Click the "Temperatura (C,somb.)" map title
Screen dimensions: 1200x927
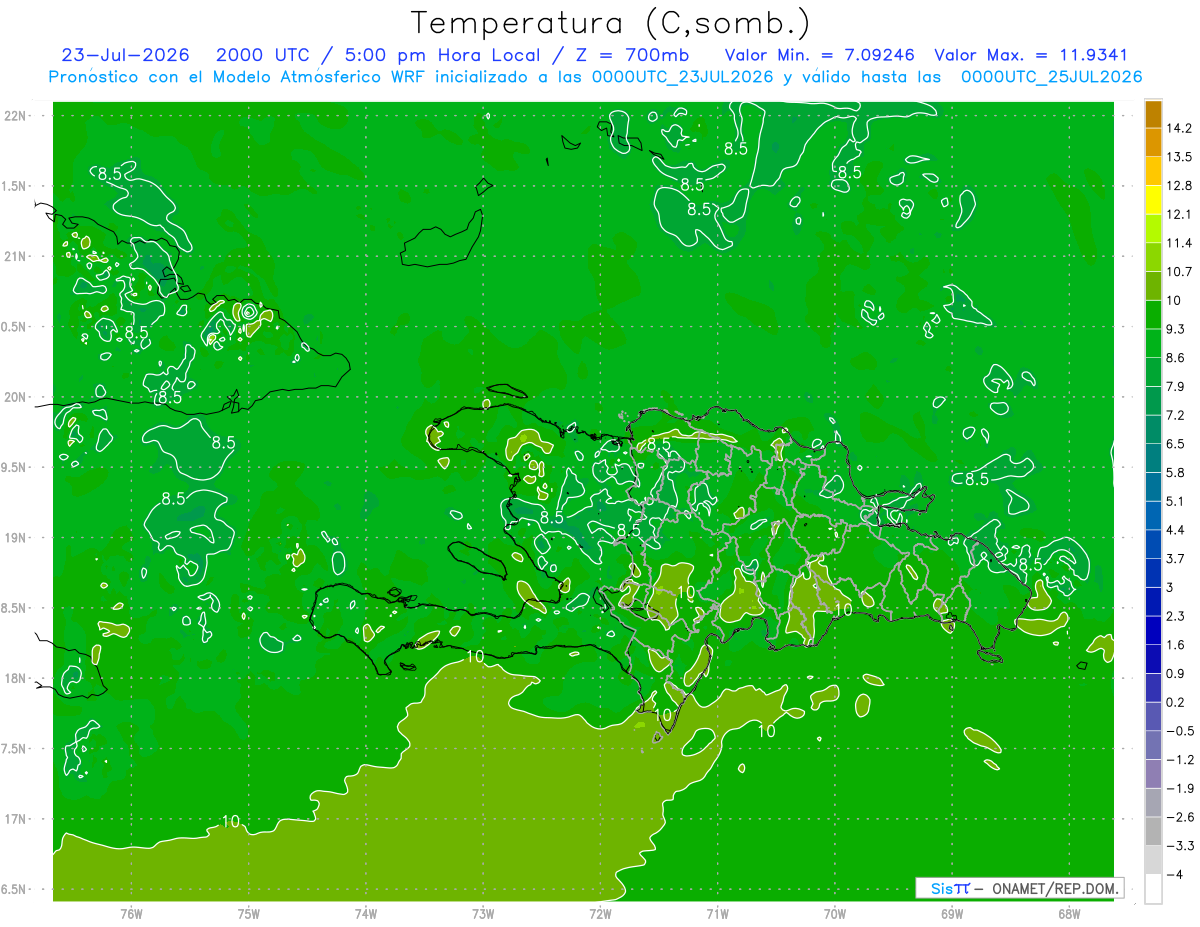click(611, 23)
